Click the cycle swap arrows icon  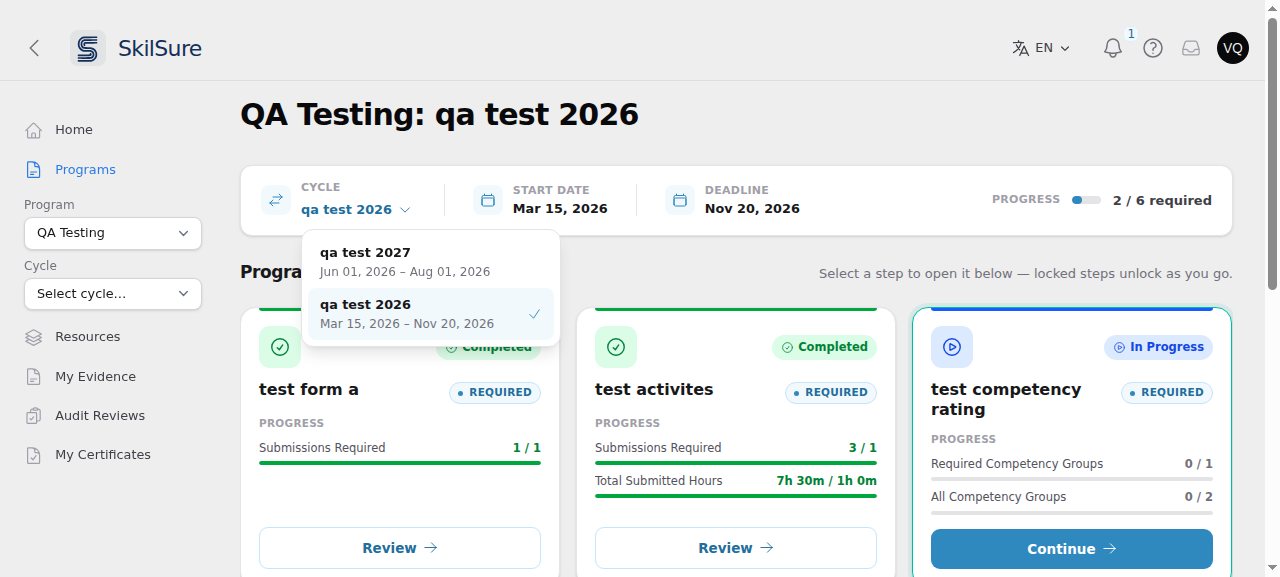276,200
